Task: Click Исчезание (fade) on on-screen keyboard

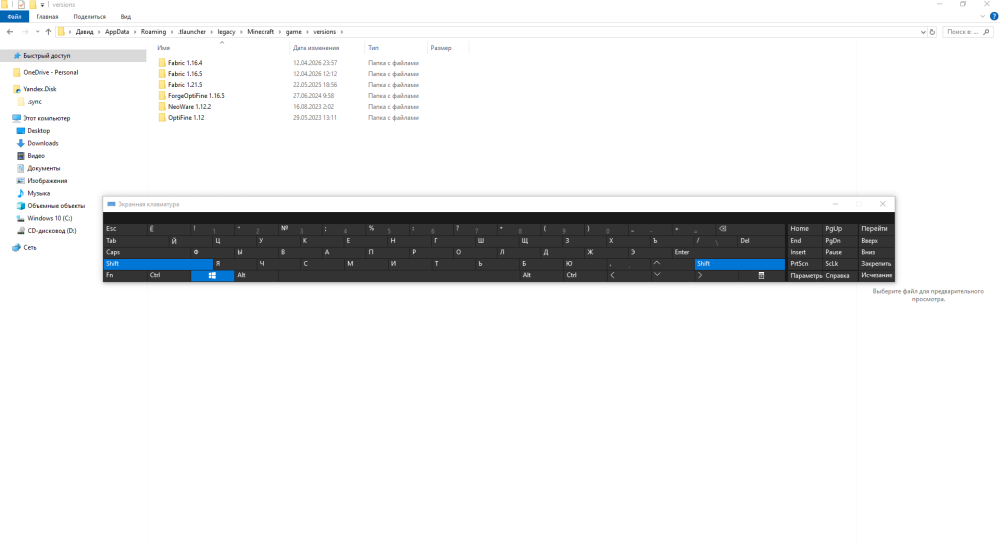Action: point(876,275)
